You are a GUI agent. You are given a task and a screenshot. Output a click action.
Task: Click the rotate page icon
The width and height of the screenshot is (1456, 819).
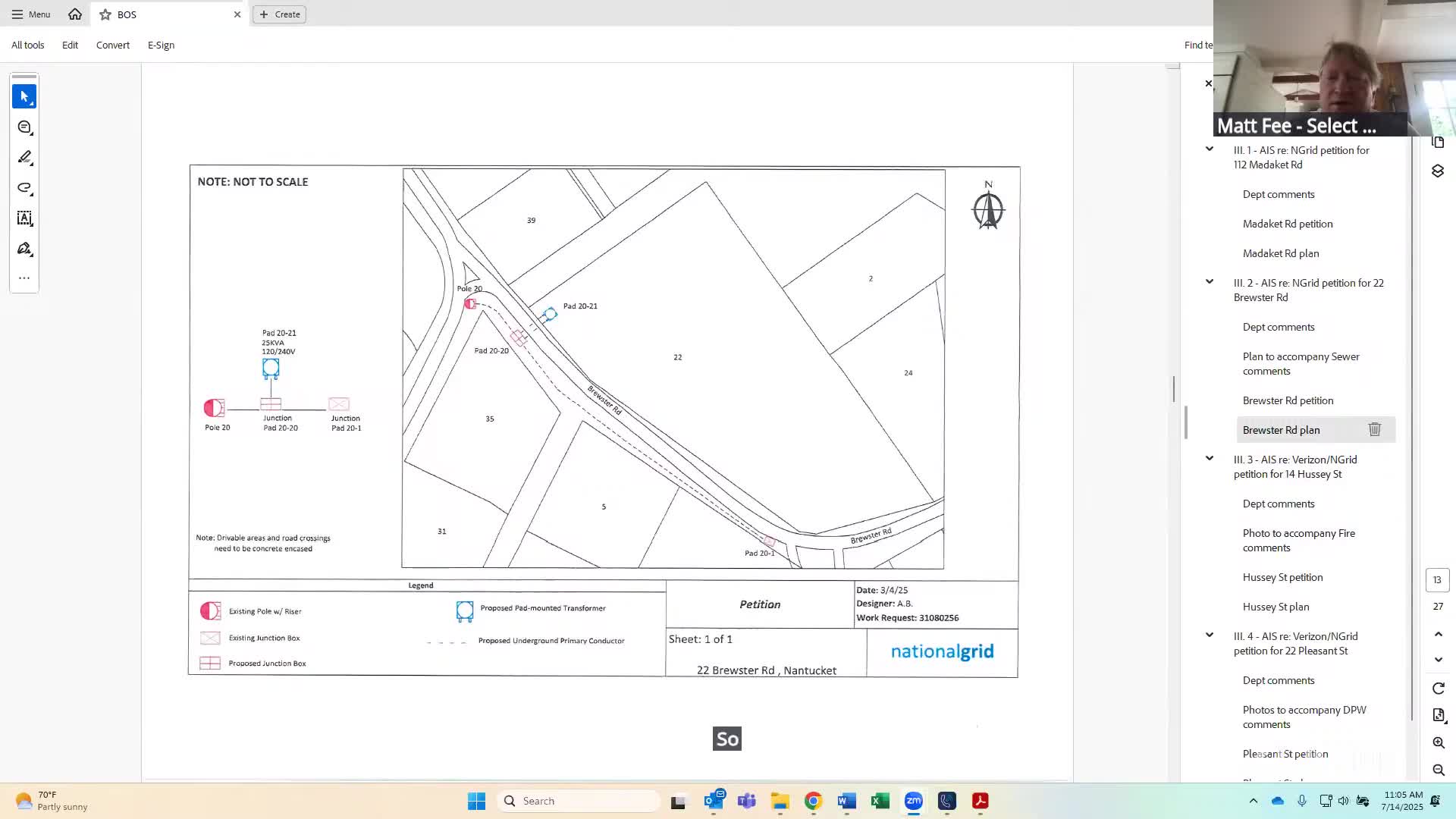1439,689
